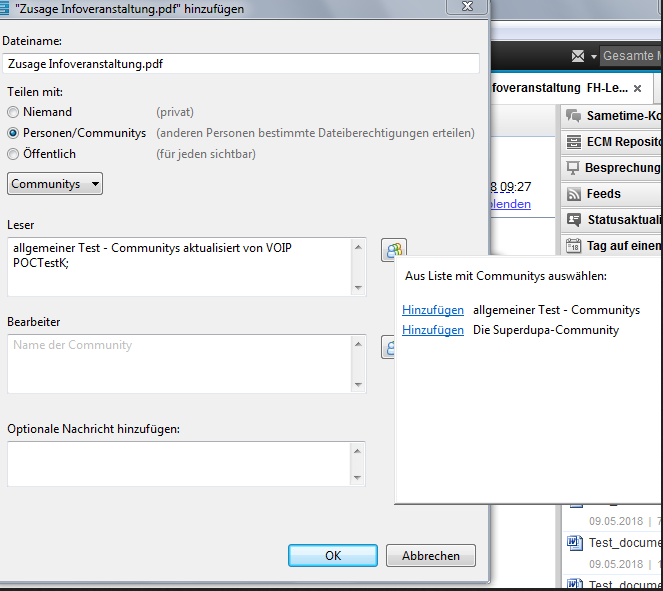Click into the Dateiname text field

pos(240,64)
